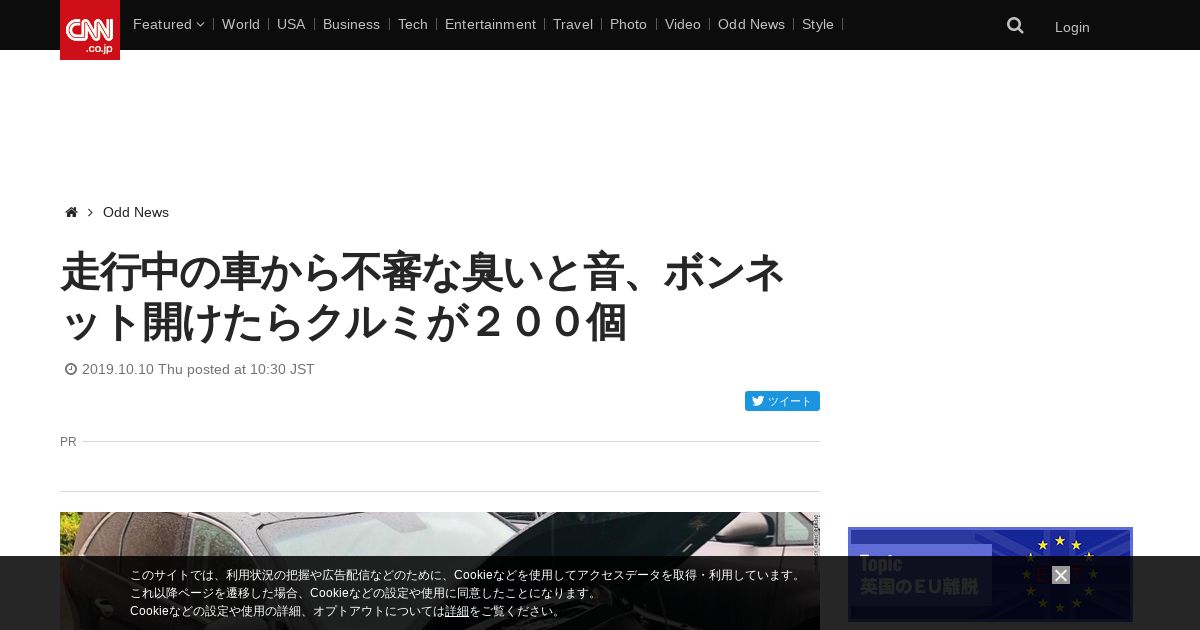
Task: Go to home via breadcrumb house icon
Action: click(x=71, y=212)
